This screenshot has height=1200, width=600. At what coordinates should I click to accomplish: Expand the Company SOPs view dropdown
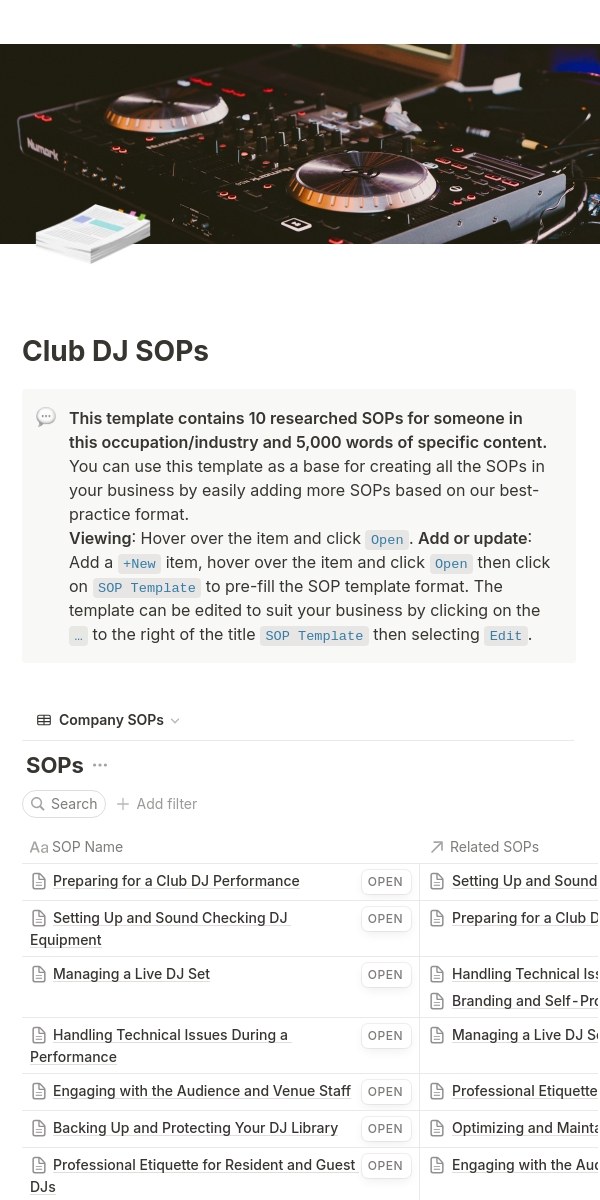tap(175, 721)
